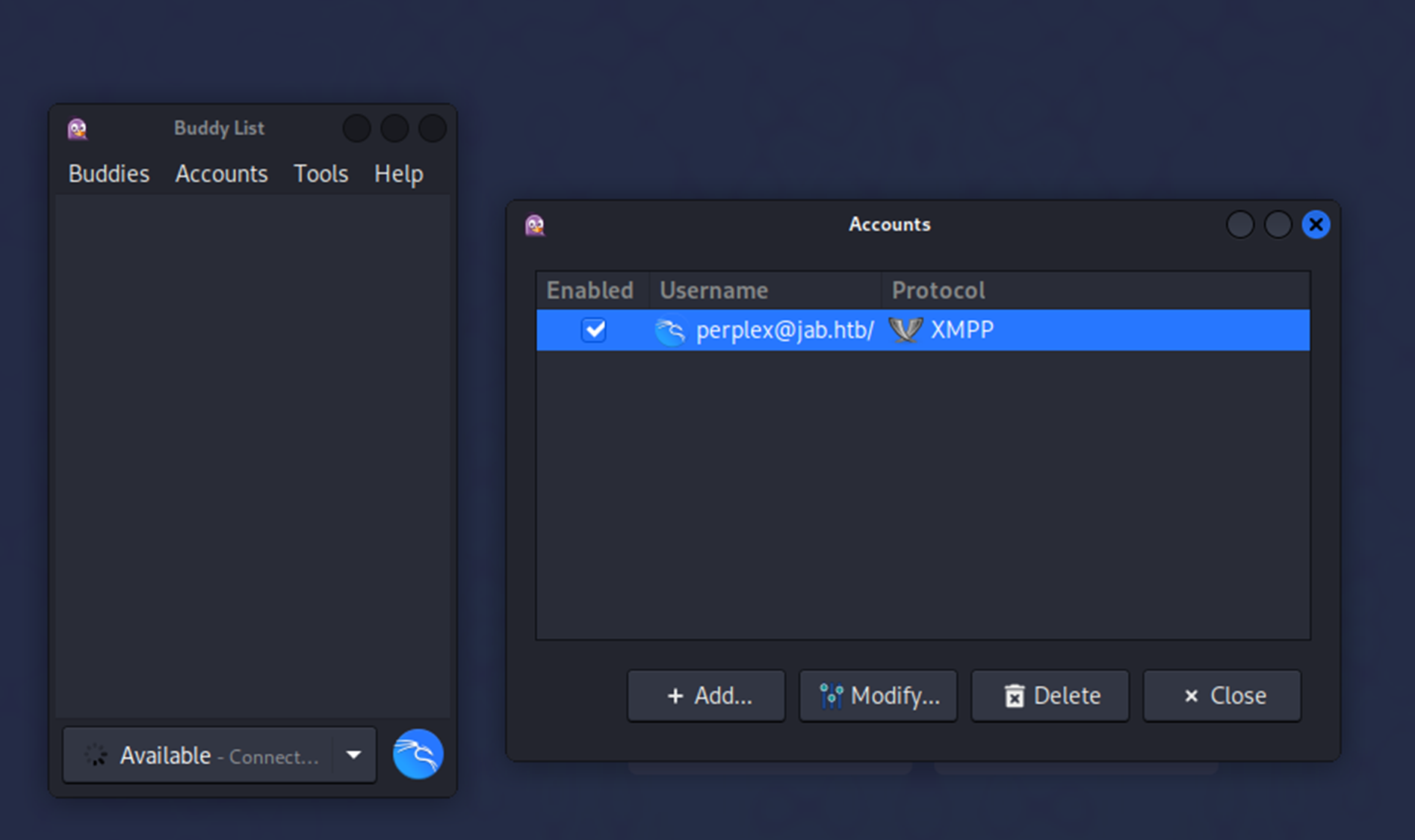1415x840 pixels.
Task: Sort accounts by the Protocol column header
Action: [1096, 290]
